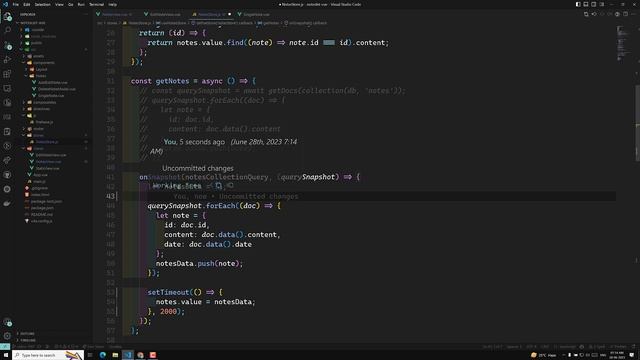Open the Help menu

tap(113, 4)
